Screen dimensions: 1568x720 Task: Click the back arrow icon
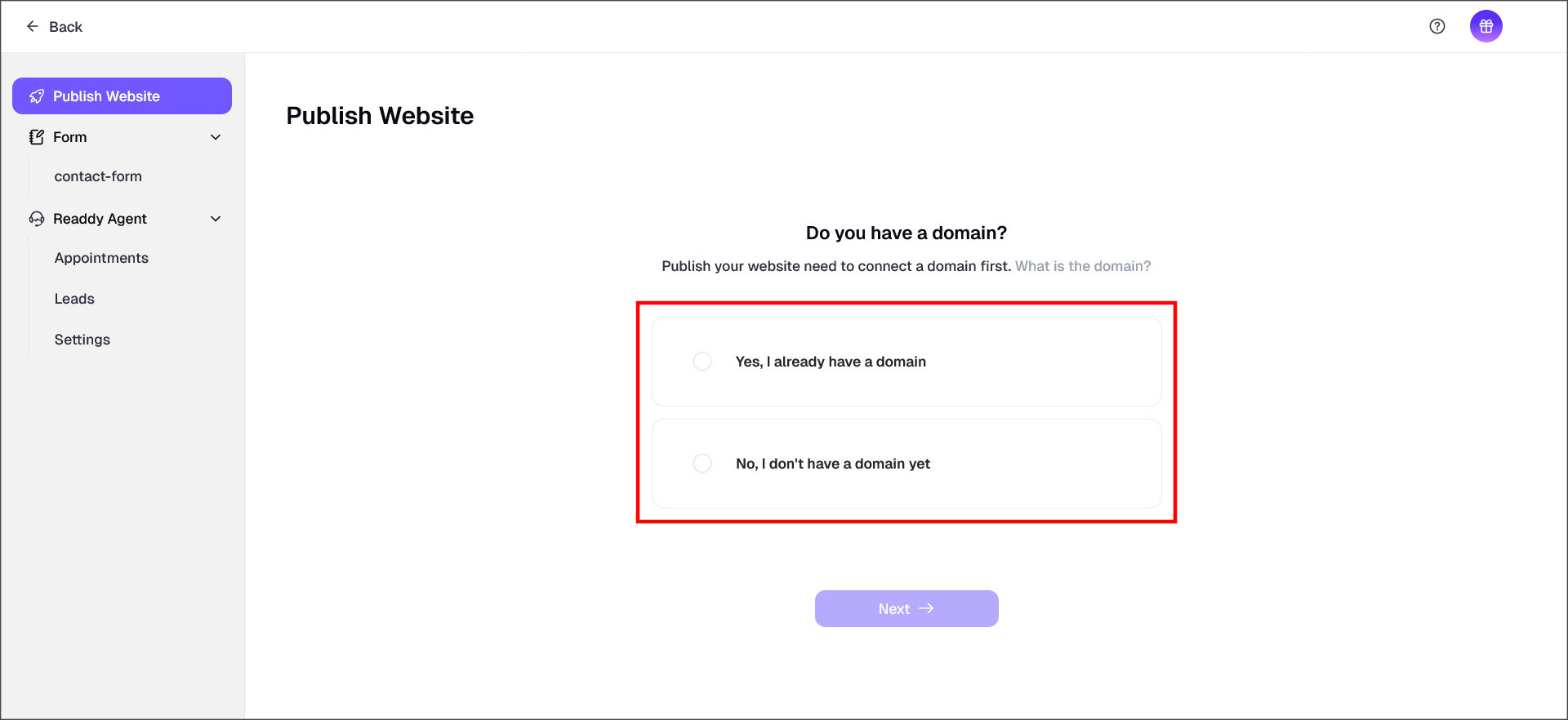click(33, 27)
